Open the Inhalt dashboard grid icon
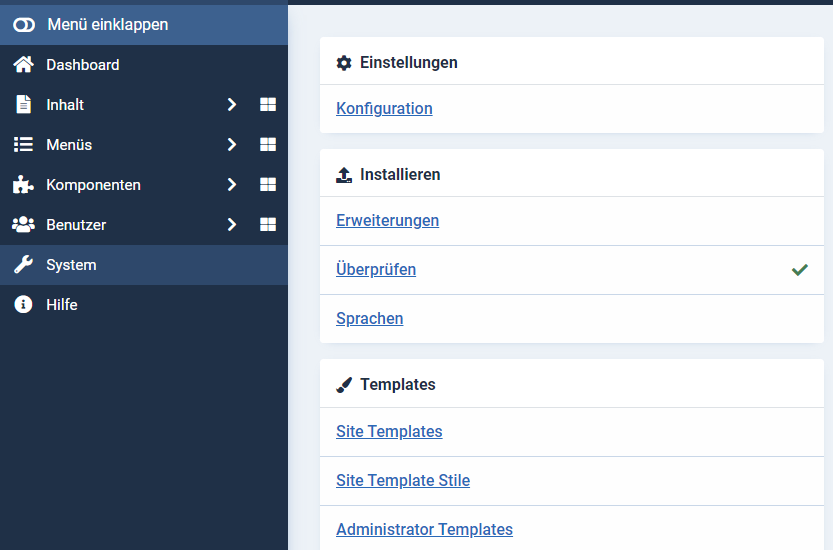The image size is (833, 550). point(267,105)
